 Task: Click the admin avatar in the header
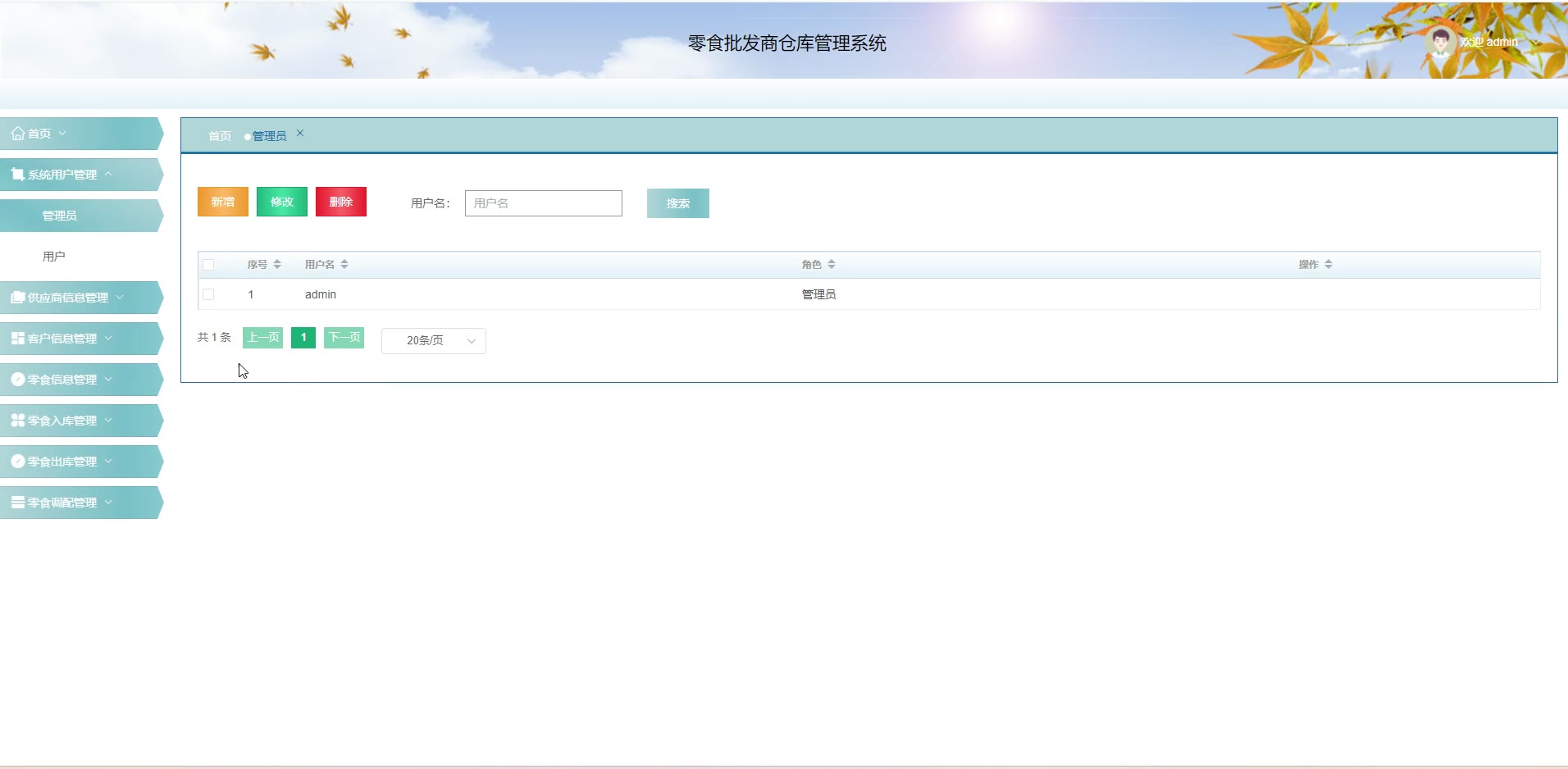tap(1440, 41)
